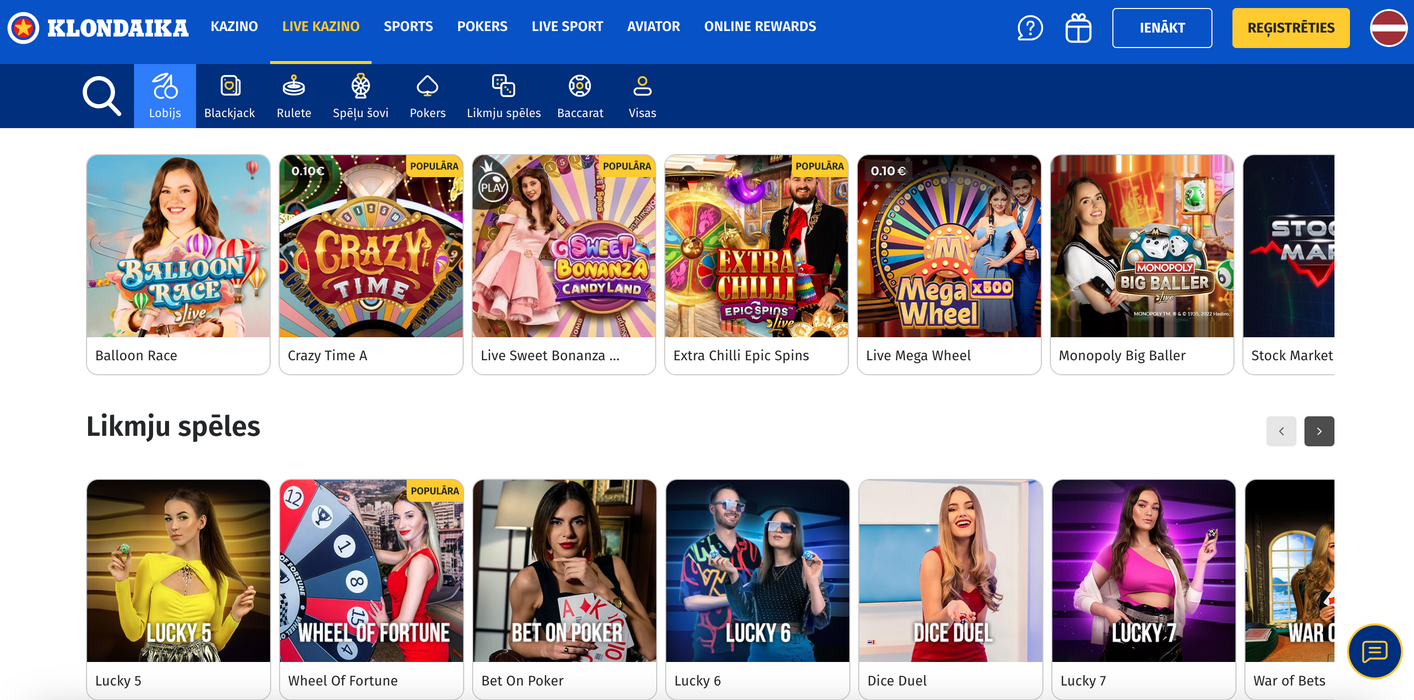This screenshot has height=700, width=1414.
Task: Open the gift bonuses icon
Action: click(x=1078, y=28)
